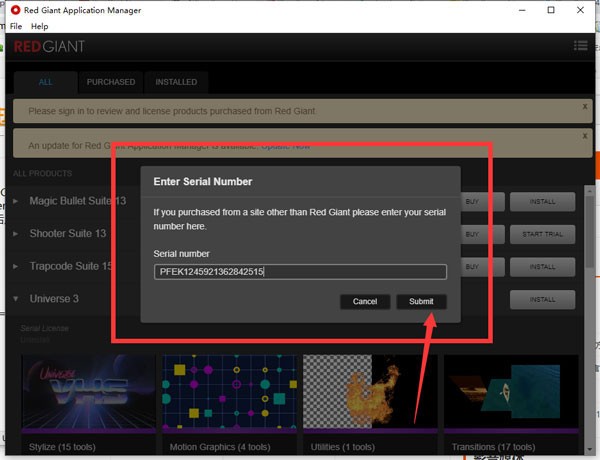
Task: Click the Red Giant app icon in title bar
Action: pos(13,10)
